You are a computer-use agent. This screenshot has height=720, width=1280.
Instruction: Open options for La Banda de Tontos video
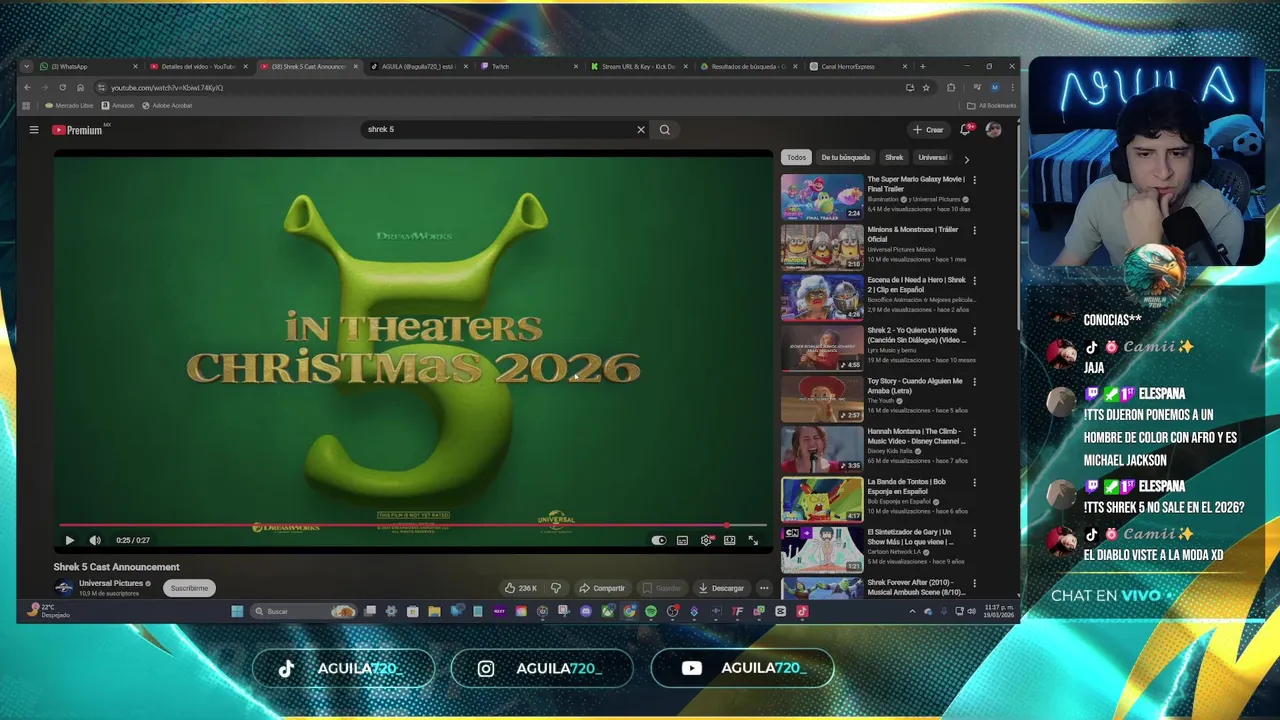click(974, 482)
